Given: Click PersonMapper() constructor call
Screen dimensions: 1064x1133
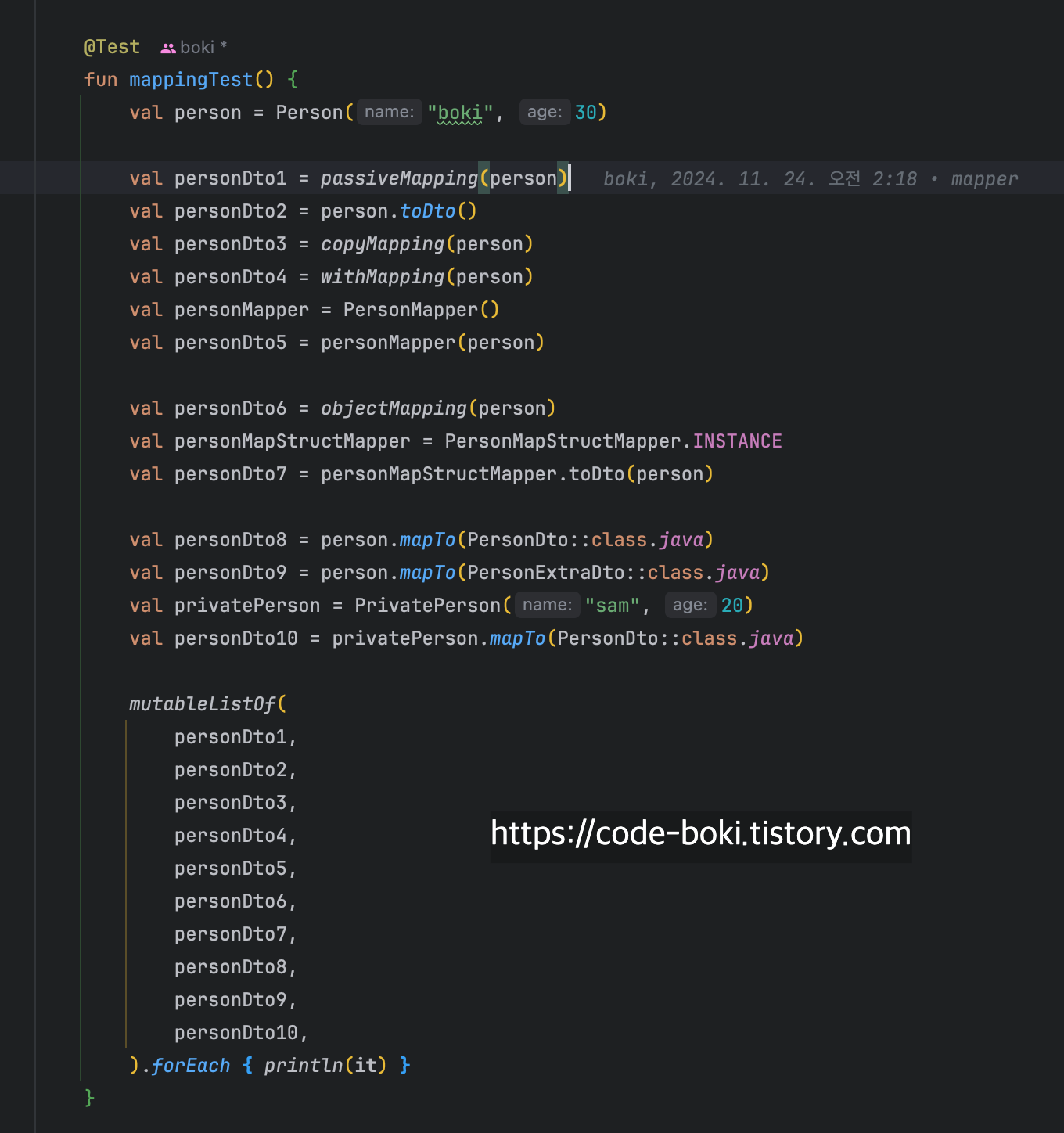Looking at the screenshot, I should click(421, 310).
